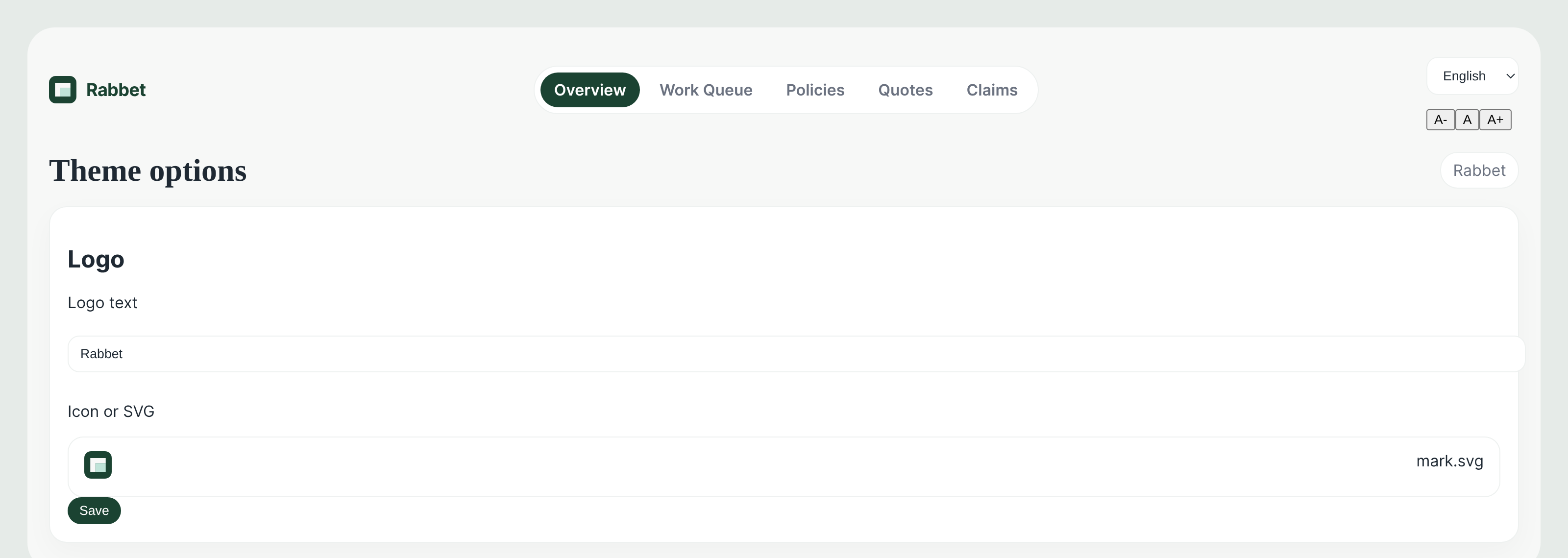Open the Claims tab
Image resolution: width=1568 pixels, height=558 pixels.
click(992, 90)
